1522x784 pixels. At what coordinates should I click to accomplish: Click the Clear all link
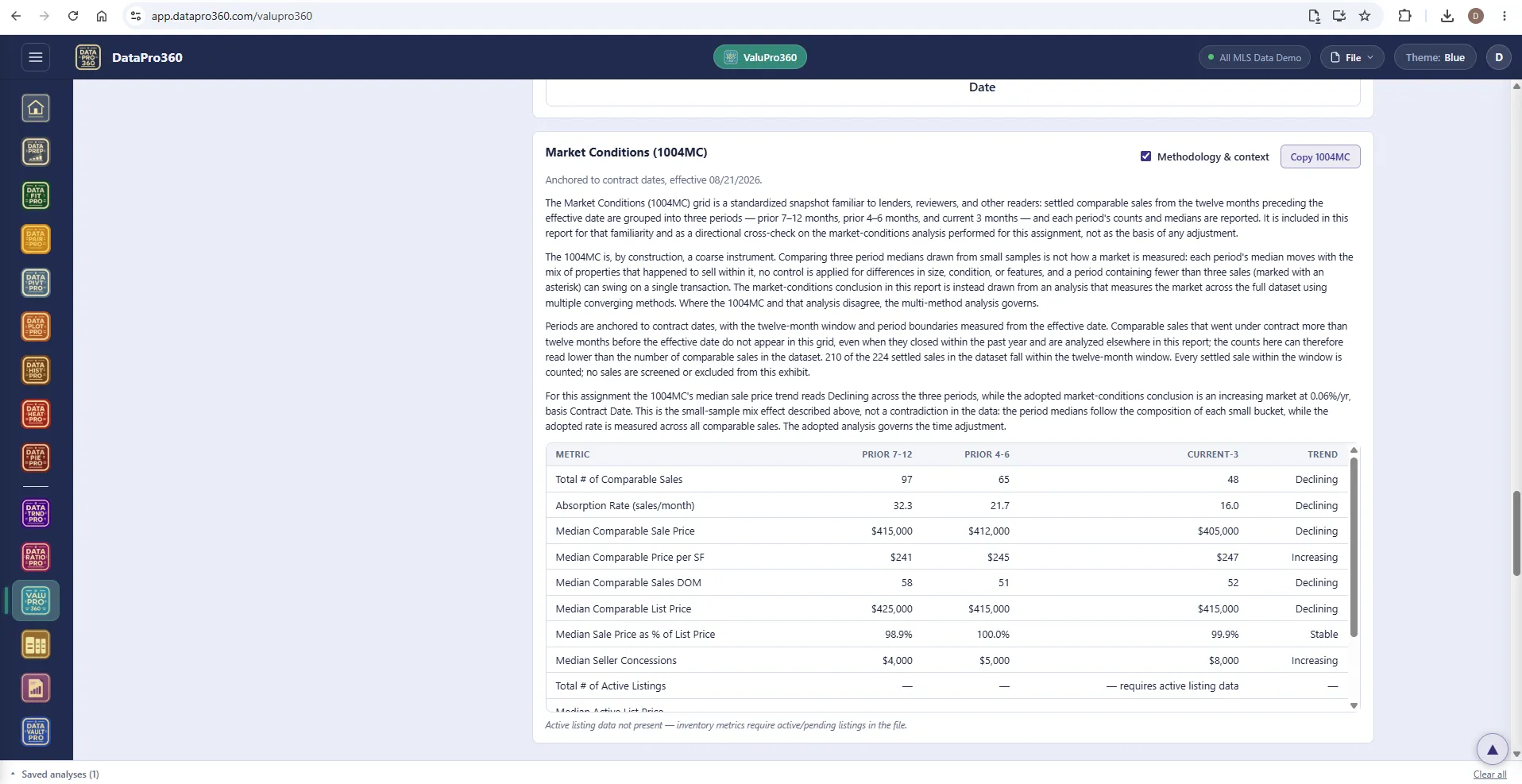click(x=1489, y=774)
